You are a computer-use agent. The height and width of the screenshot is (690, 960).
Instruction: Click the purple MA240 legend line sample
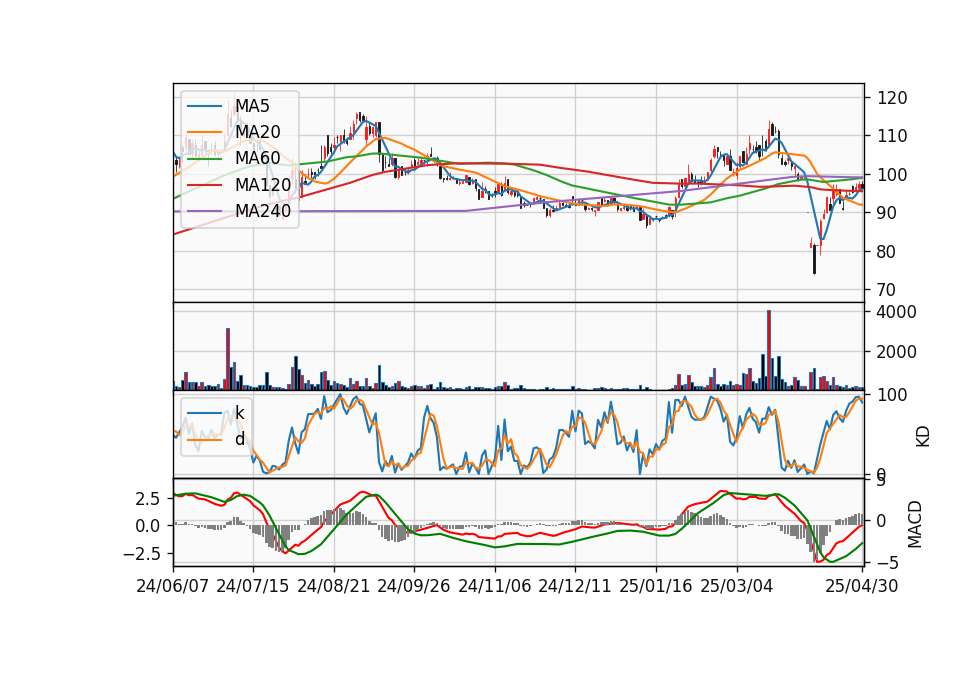point(204,211)
